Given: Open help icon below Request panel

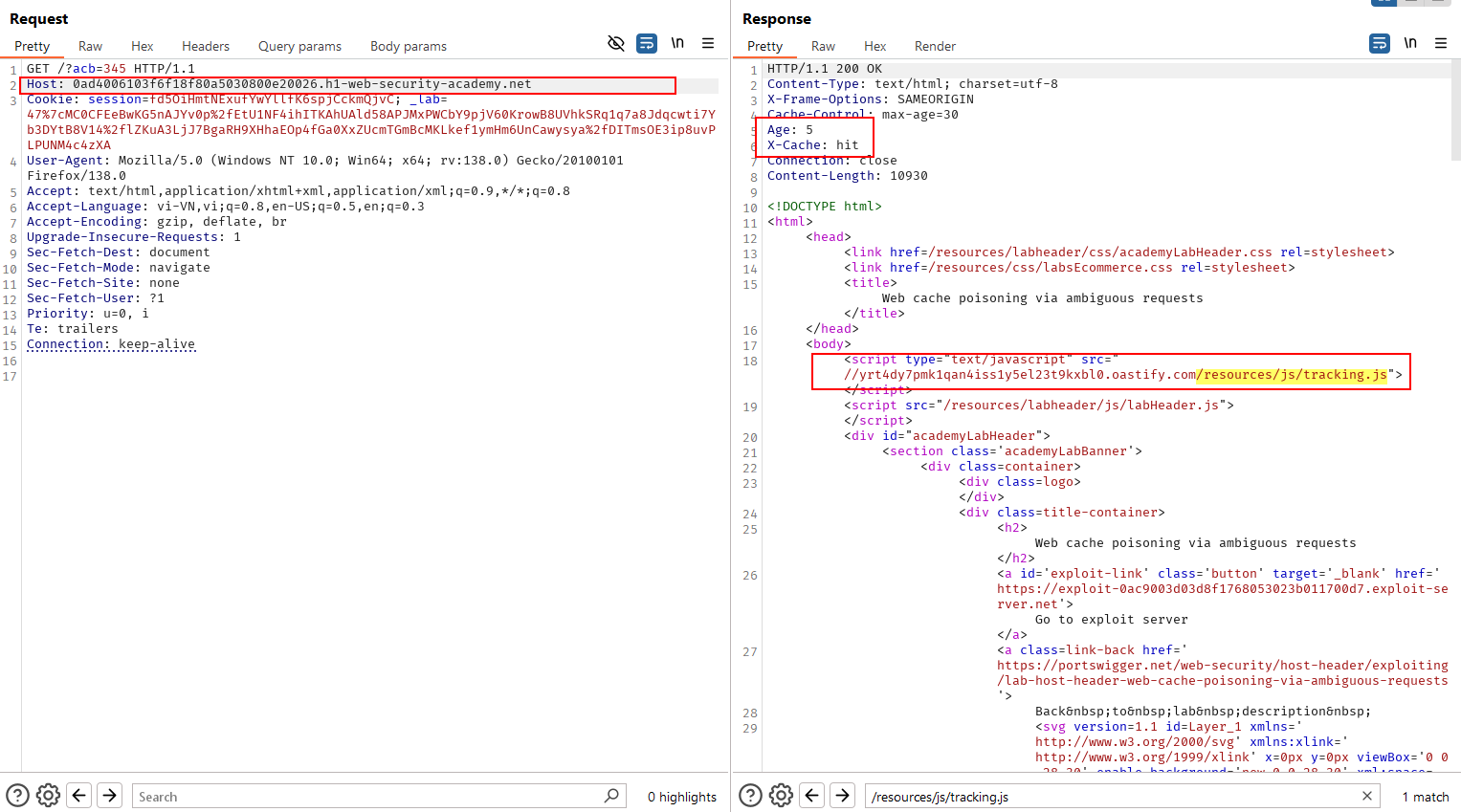Looking at the screenshot, I should pos(17,796).
